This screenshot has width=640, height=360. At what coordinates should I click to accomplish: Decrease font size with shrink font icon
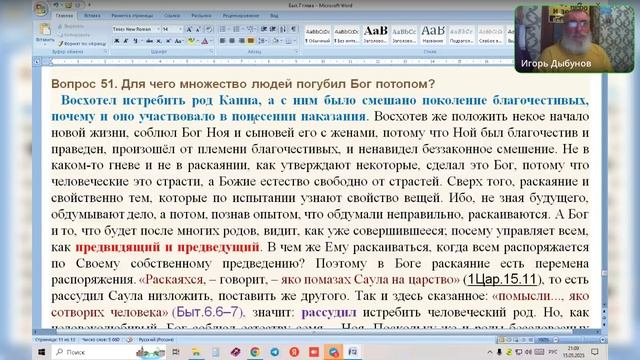(198, 29)
